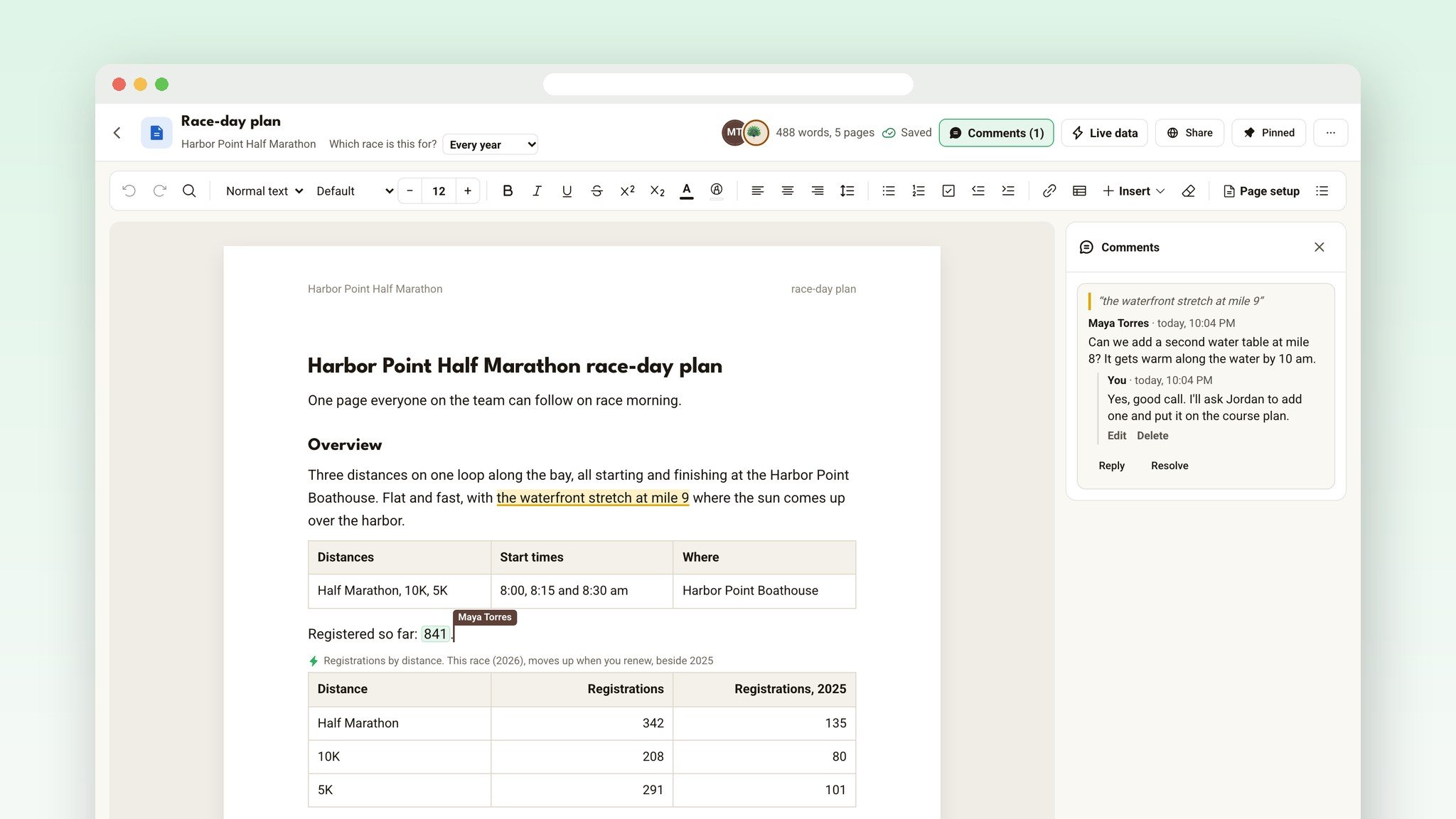This screenshot has height=819, width=1456.
Task: Open the document outline icon
Action: tap(1322, 191)
